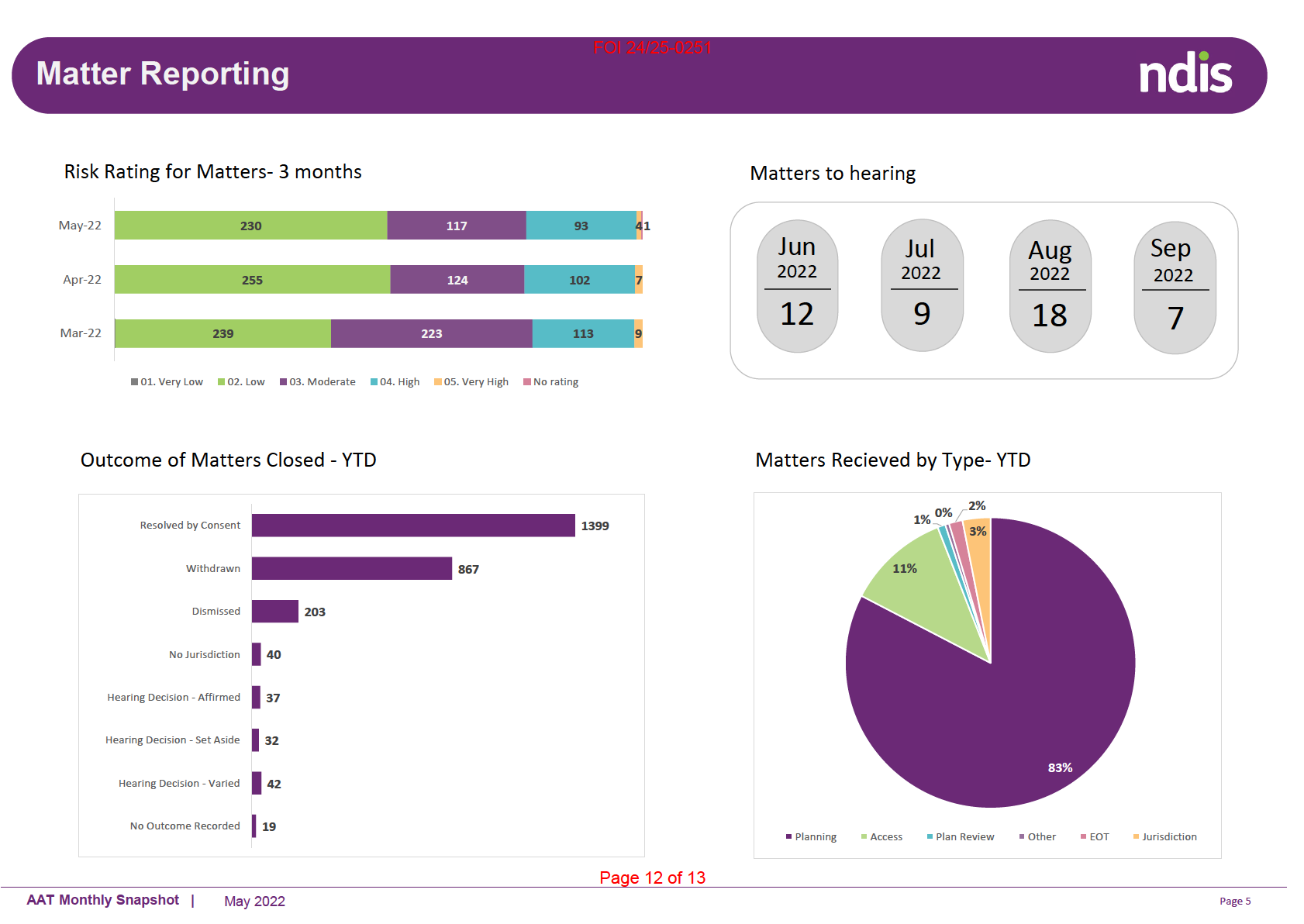Click the Resolved by Consent bar (1399)
Viewport: 1304px width, 924px height.
(413, 526)
